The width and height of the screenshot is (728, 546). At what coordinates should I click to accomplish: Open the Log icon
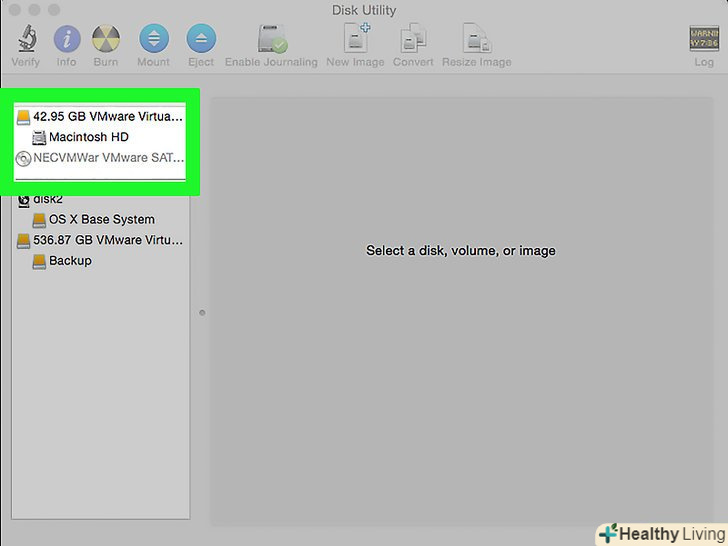(x=704, y=38)
